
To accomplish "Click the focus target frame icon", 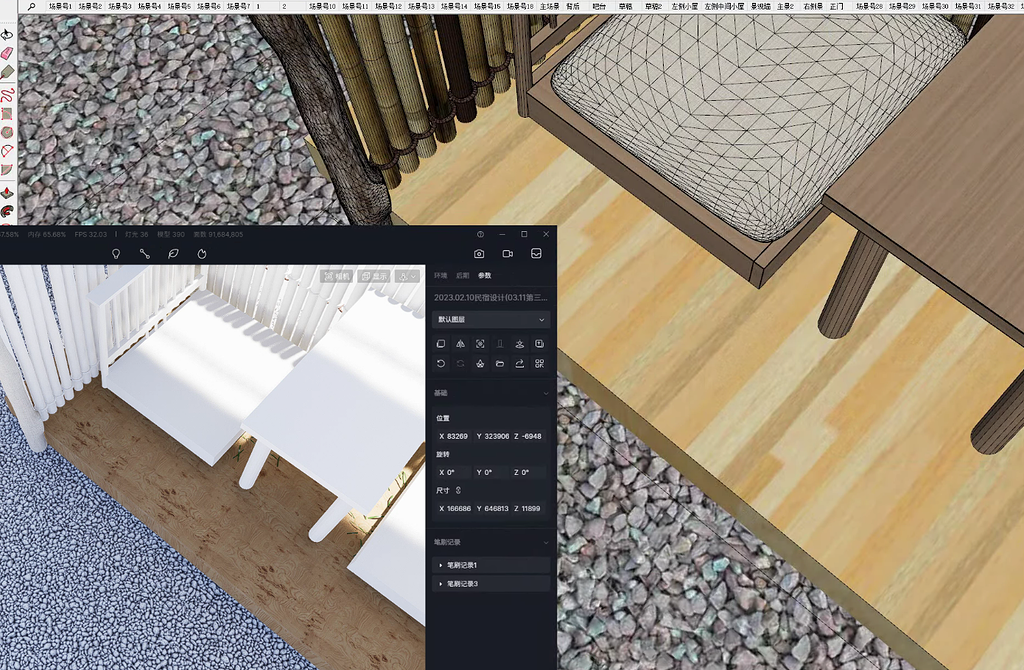I will point(480,343).
